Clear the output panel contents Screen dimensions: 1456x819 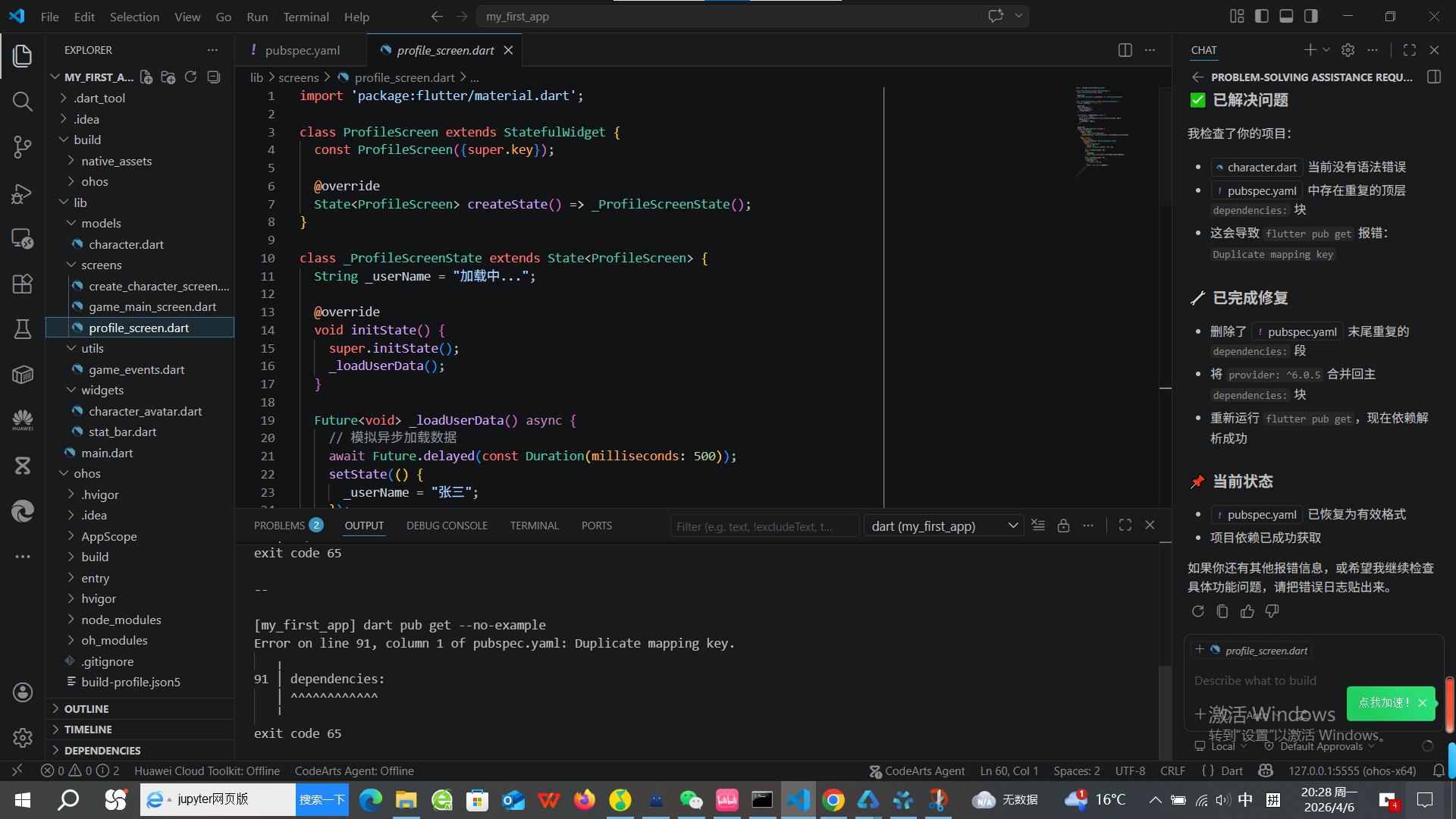(1038, 526)
